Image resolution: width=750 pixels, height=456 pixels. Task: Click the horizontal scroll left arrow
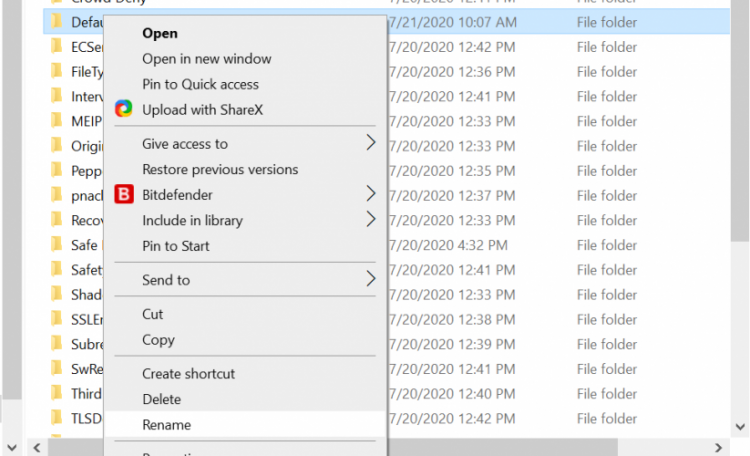pos(36,448)
